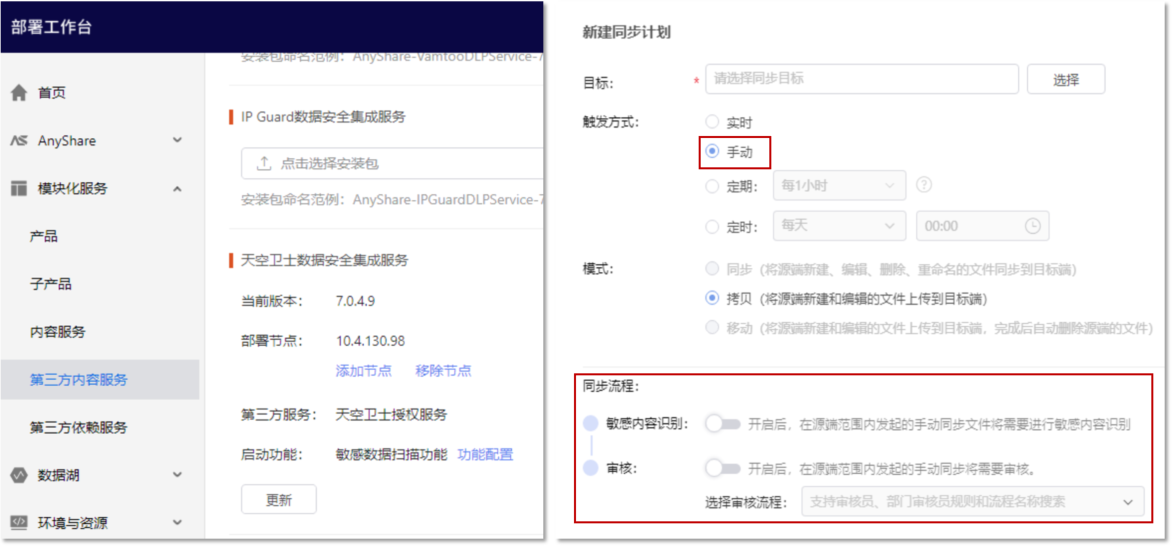Click the AnyShare logo icon in sidebar

pos(19,141)
